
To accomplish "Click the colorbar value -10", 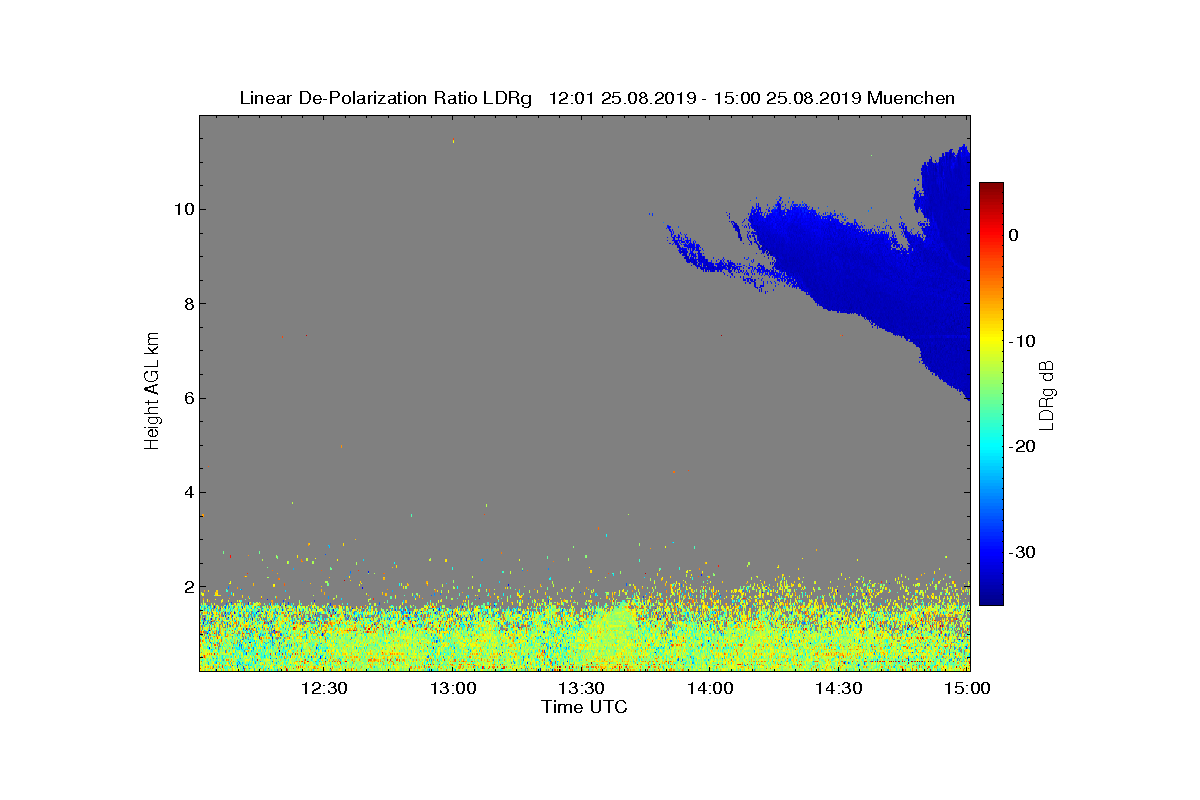I will (1021, 341).
